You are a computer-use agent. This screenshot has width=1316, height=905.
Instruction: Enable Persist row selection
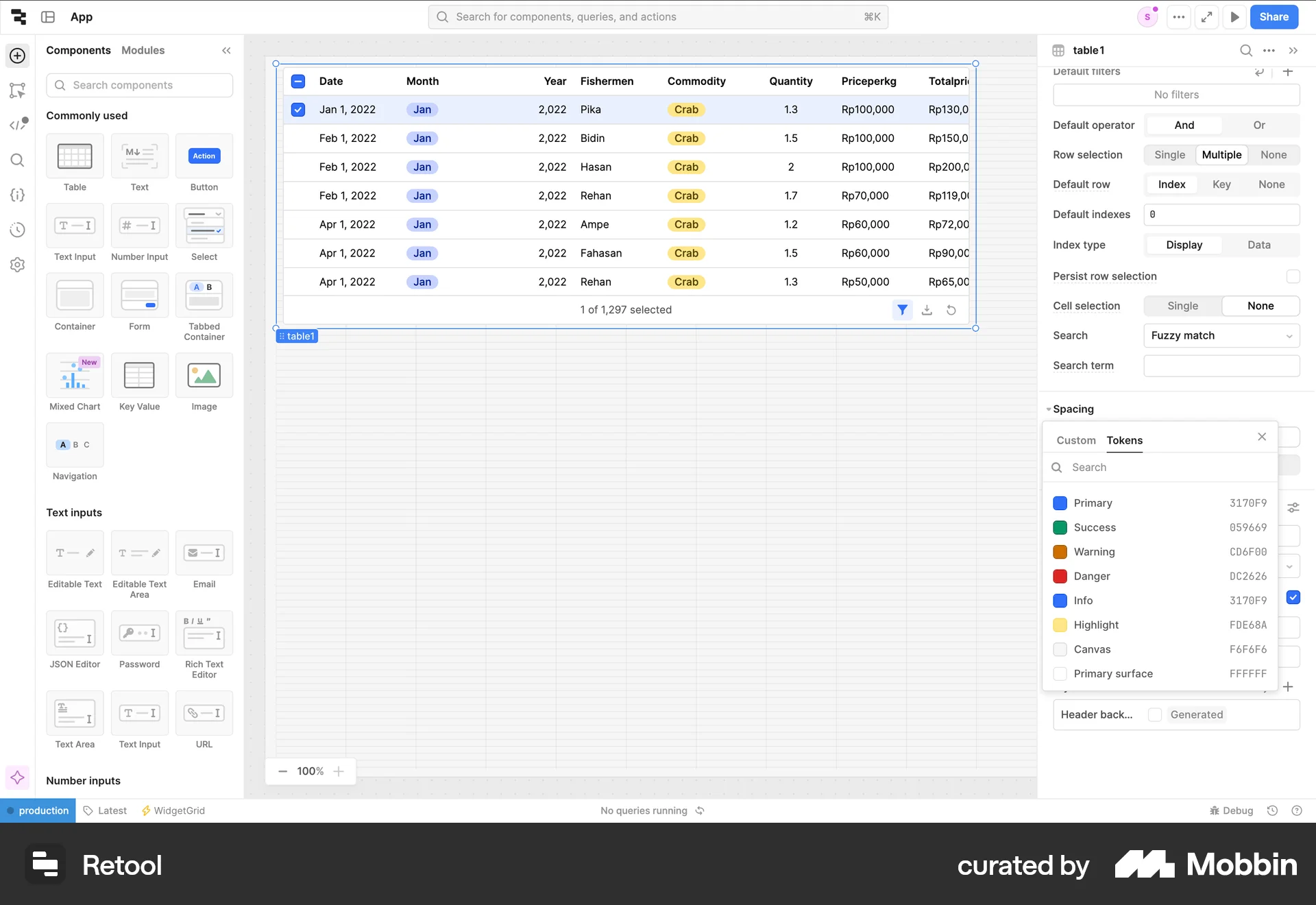pyautogui.click(x=1293, y=276)
